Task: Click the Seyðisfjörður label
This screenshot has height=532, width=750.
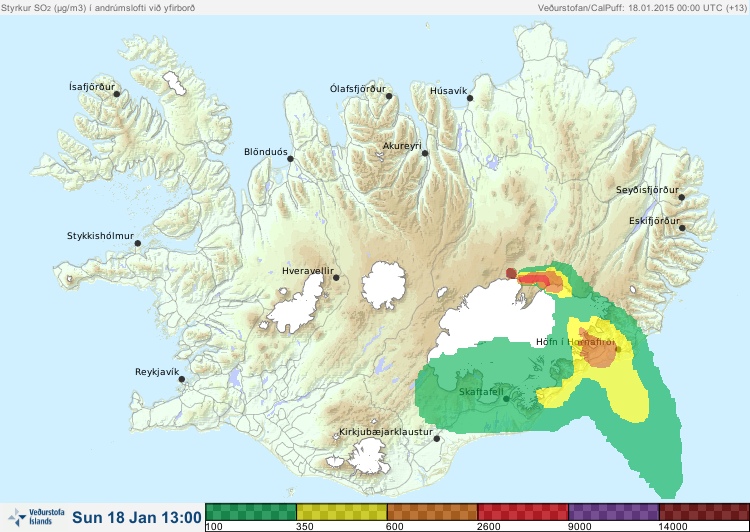Action: (x=647, y=190)
